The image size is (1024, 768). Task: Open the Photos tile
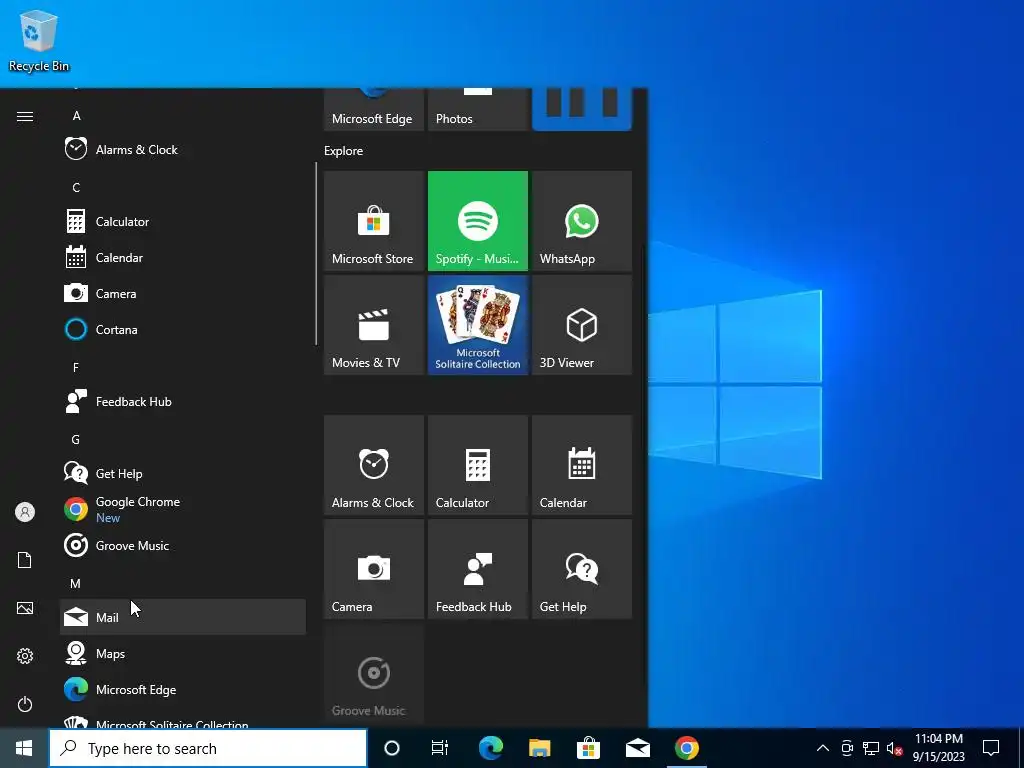[478, 110]
